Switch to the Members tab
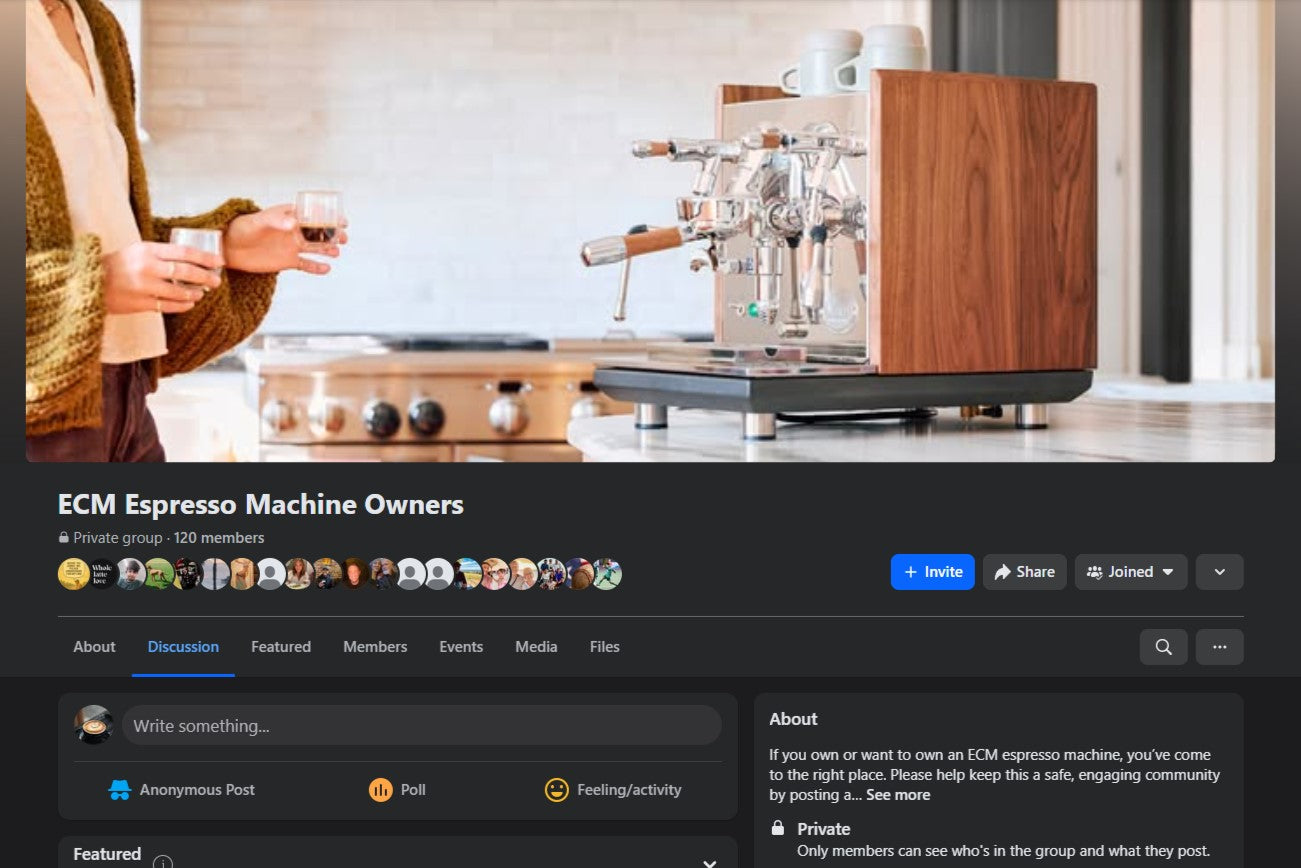1301x868 pixels. [x=374, y=647]
